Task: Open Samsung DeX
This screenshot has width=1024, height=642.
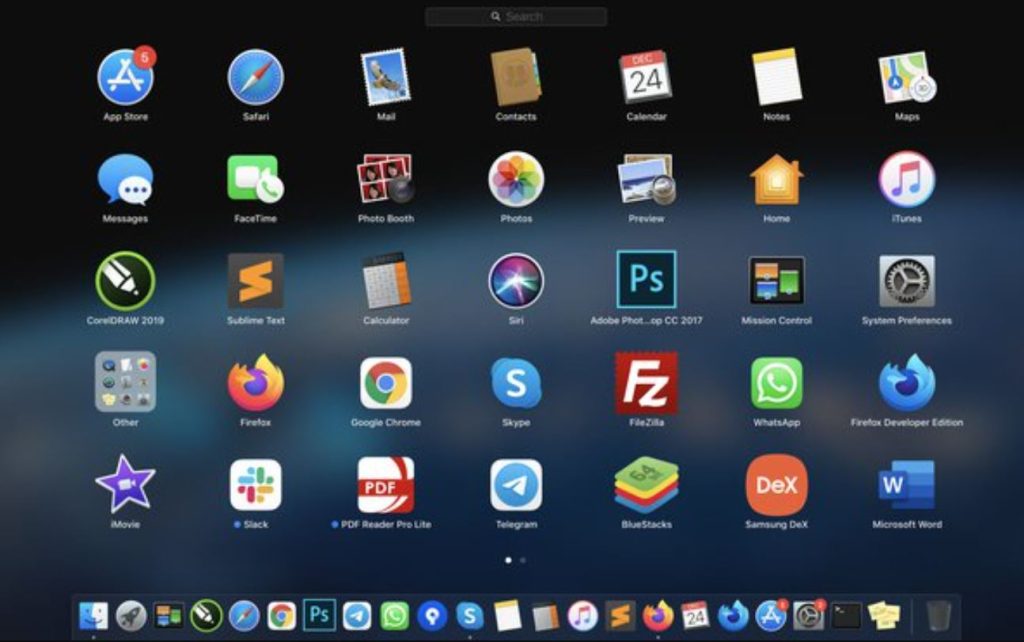Action: pyautogui.click(x=776, y=489)
